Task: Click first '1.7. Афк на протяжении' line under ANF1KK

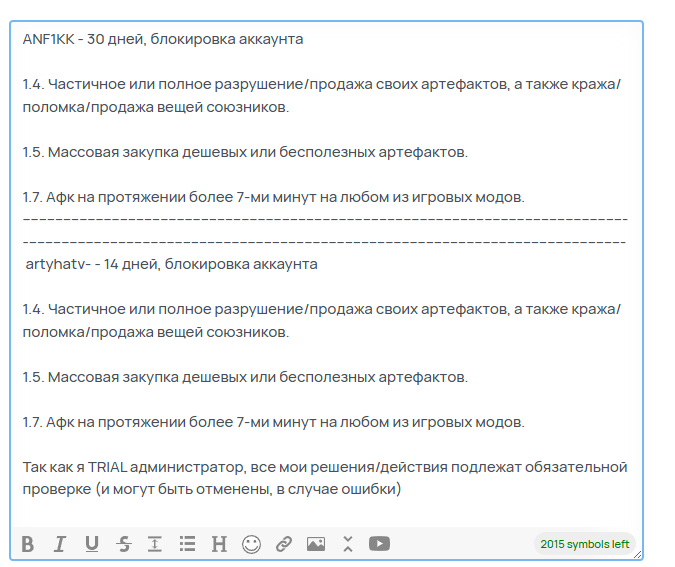Action: coord(273,197)
